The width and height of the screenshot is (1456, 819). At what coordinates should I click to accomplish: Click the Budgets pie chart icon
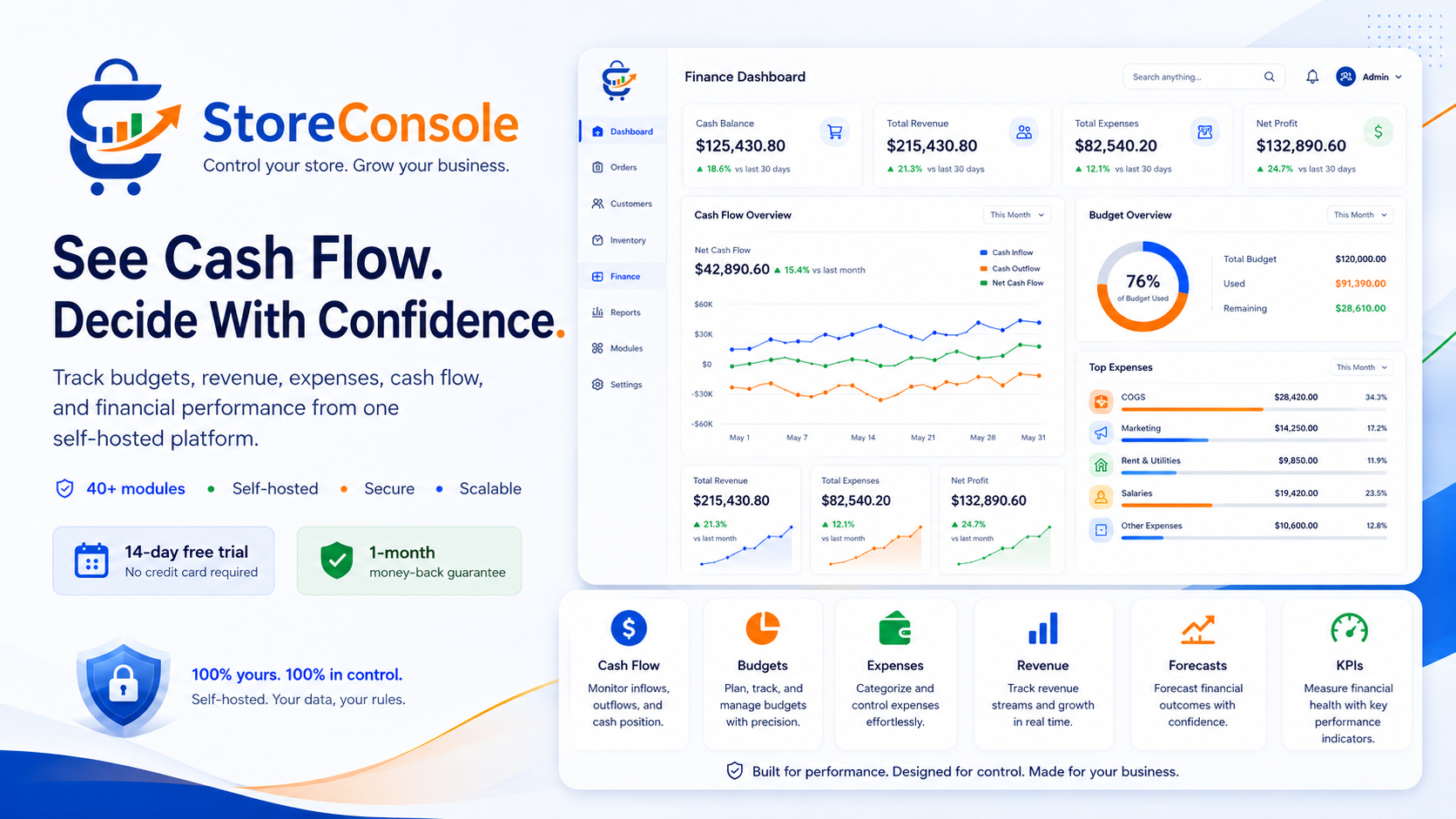pos(763,628)
